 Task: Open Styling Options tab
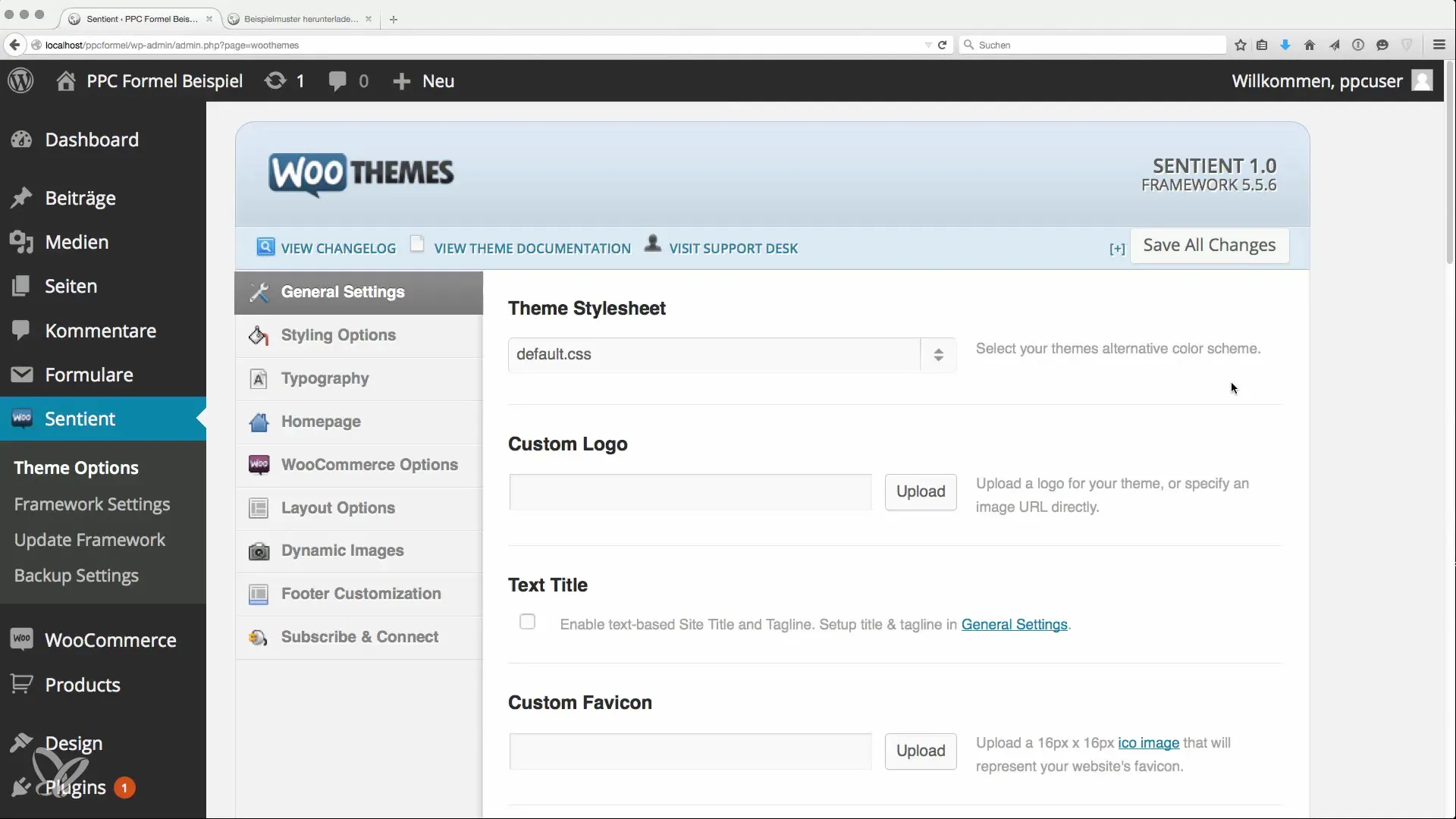(359, 335)
